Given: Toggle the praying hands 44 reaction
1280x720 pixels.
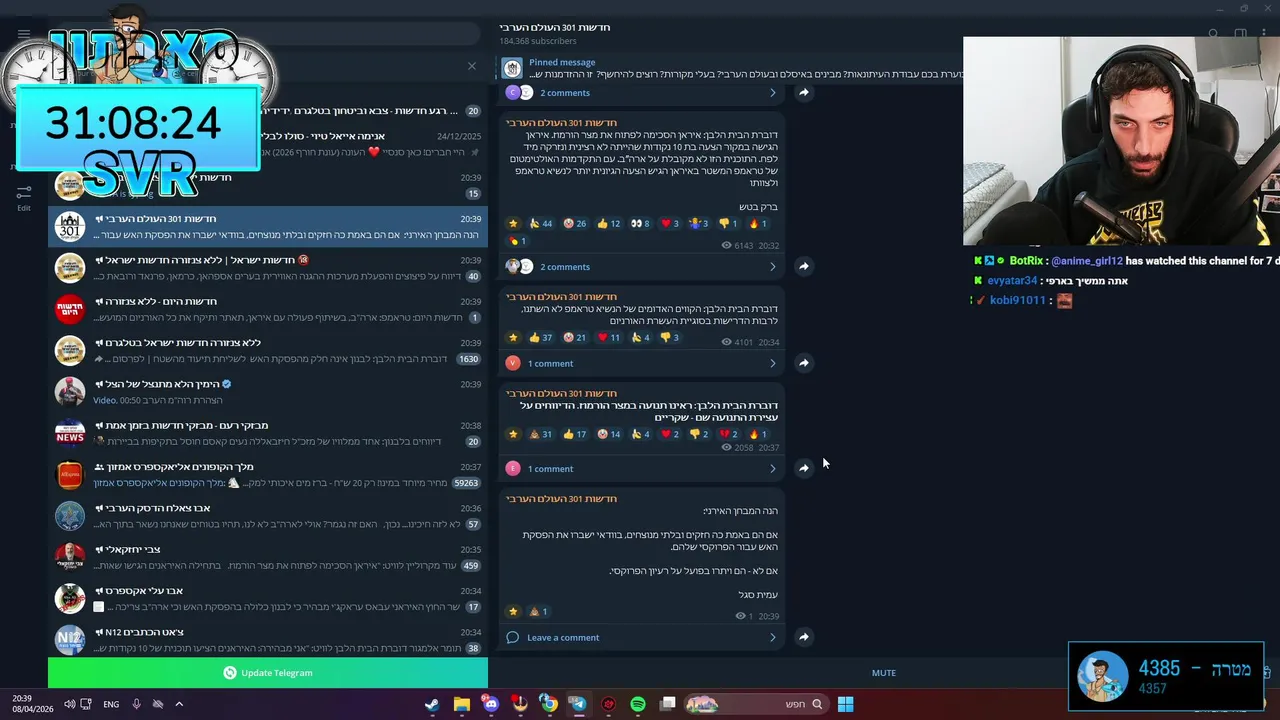Looking at the screenshot, I should pos(541,224).
